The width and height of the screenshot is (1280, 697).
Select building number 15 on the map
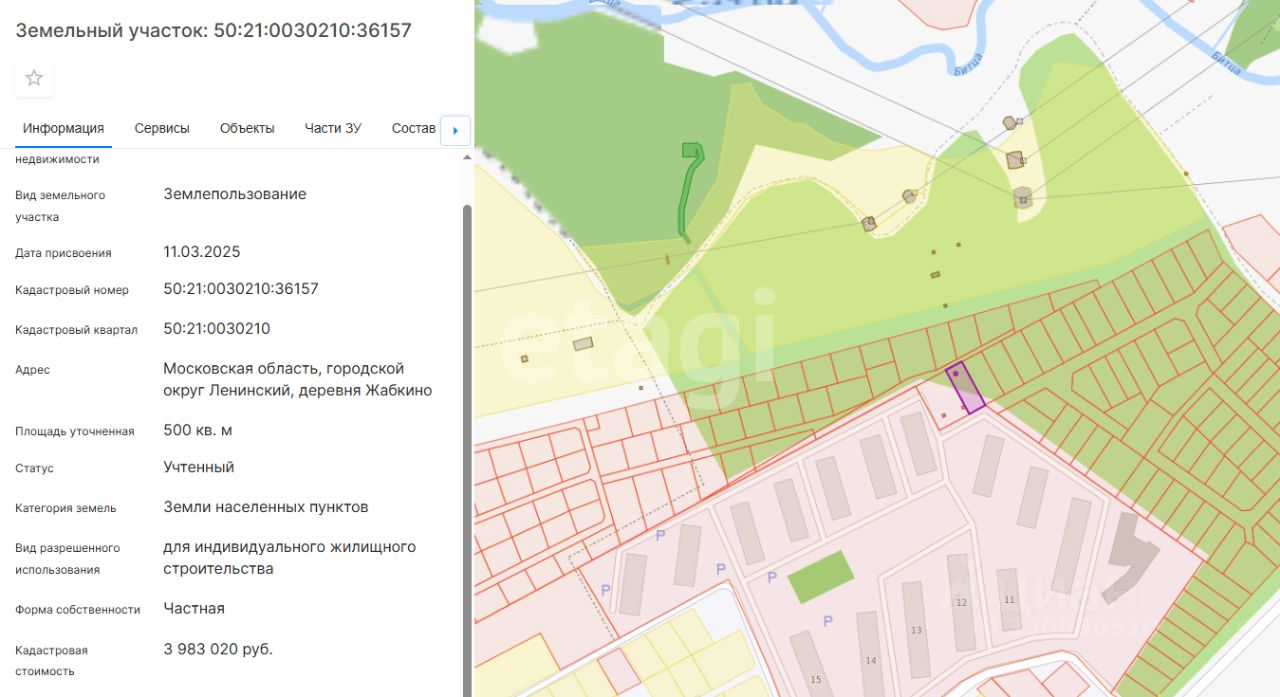point(812,665)
